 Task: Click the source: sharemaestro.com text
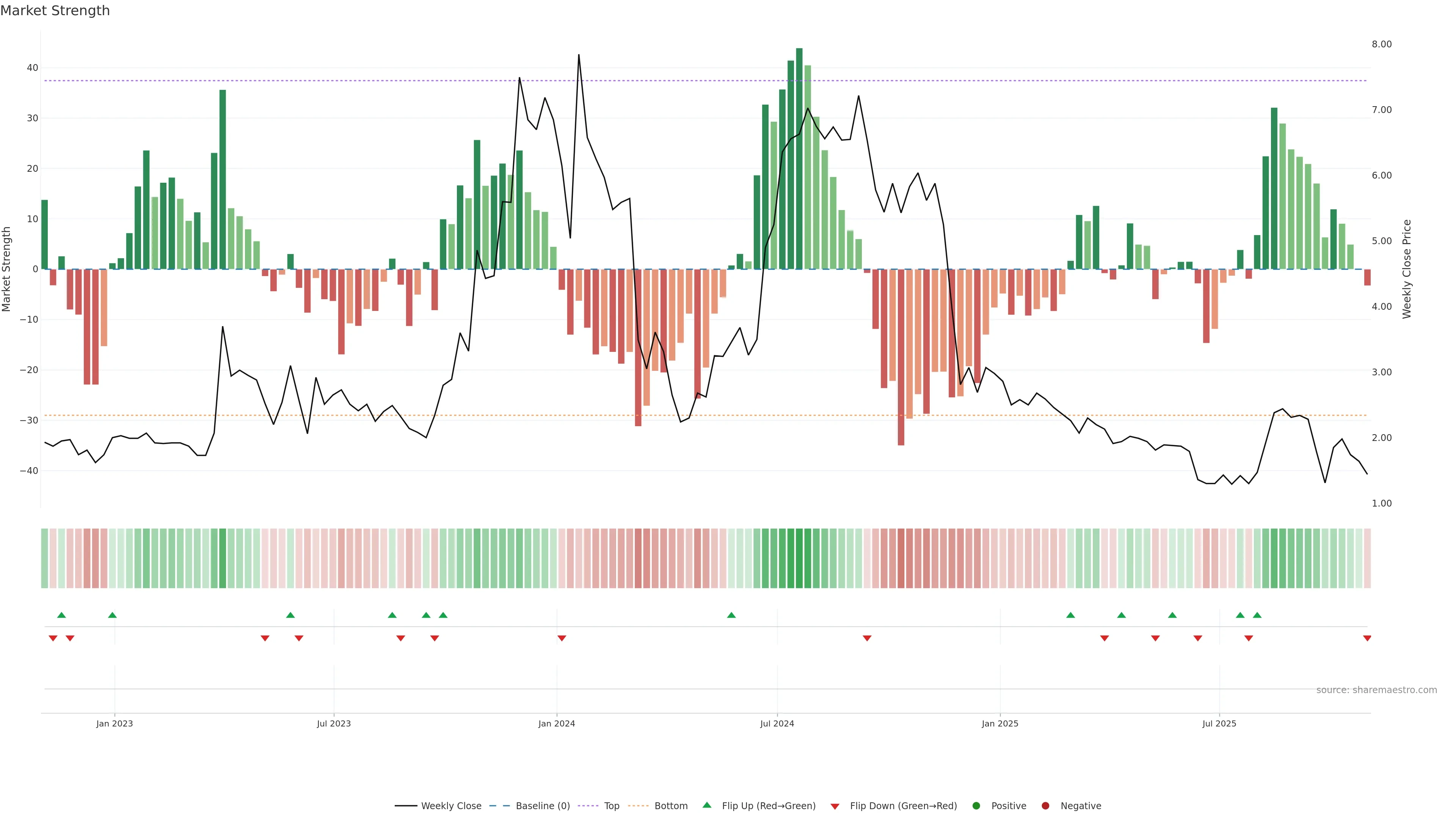click(1376, 690)
